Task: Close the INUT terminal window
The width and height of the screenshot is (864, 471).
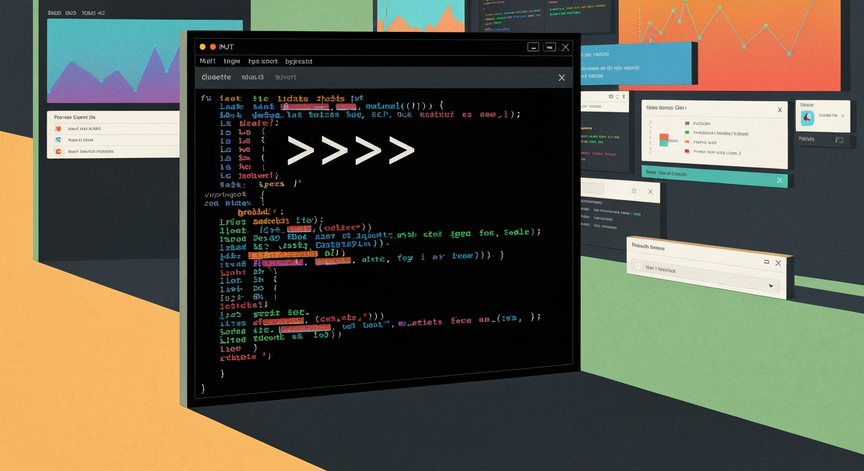Action: point(565,47)
